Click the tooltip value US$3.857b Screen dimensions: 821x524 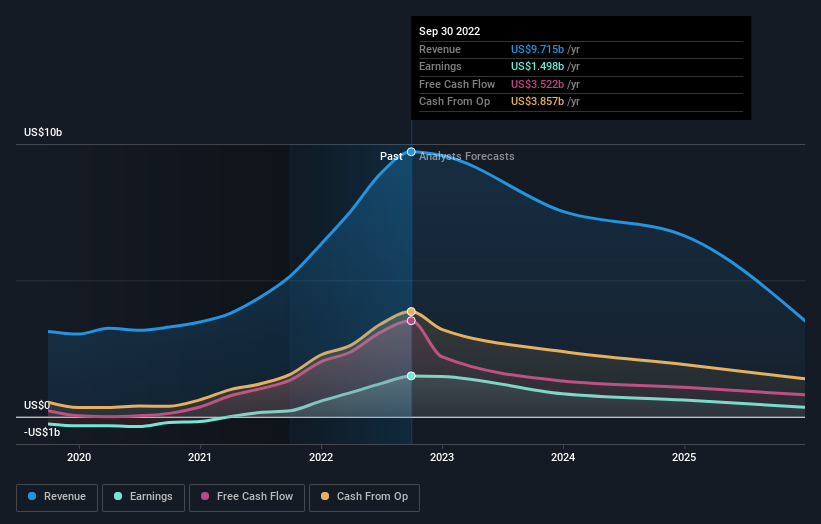click(537, 102)
